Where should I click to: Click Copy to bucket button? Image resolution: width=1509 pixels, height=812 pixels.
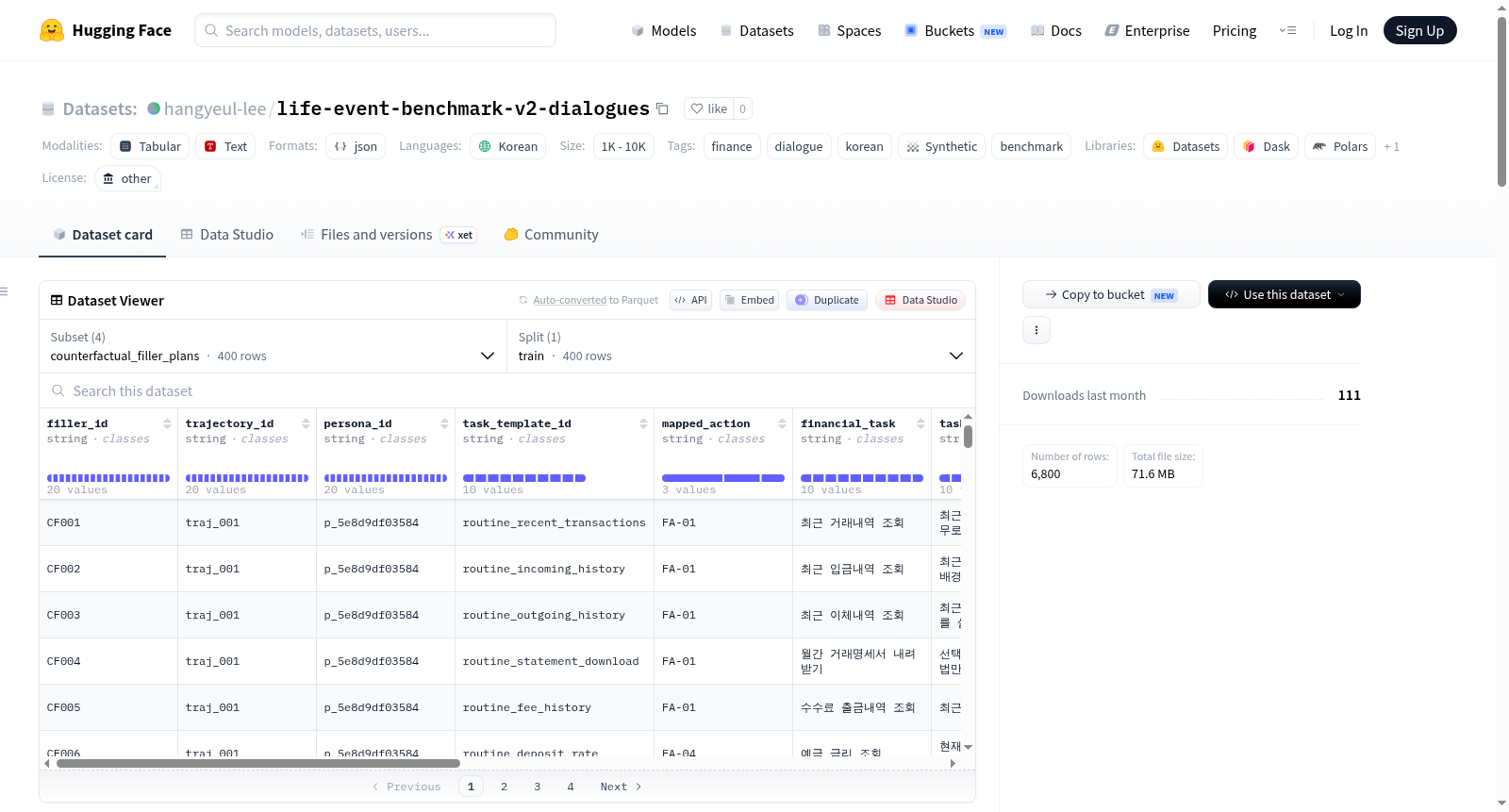tap(1111, 294)
